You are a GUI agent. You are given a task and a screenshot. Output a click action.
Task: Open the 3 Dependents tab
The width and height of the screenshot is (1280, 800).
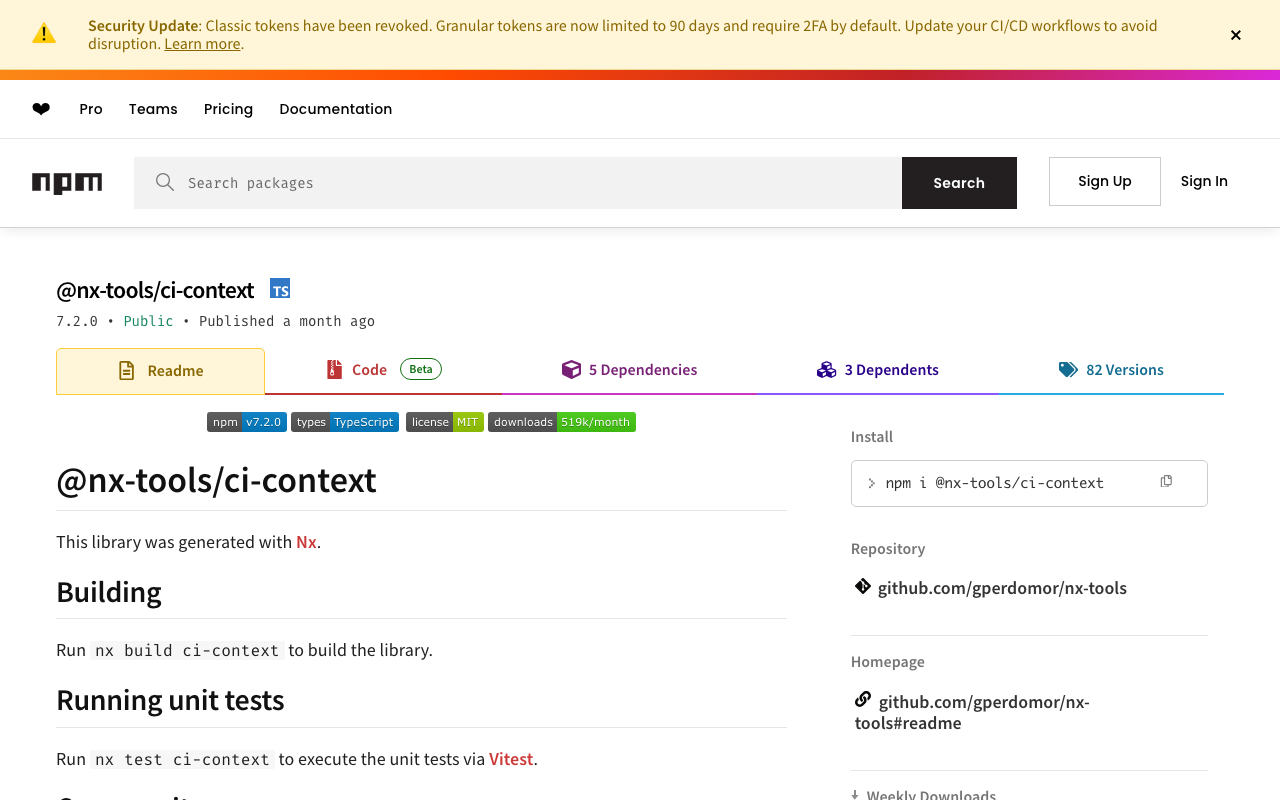pyautogui.click(x=877, y=370)
